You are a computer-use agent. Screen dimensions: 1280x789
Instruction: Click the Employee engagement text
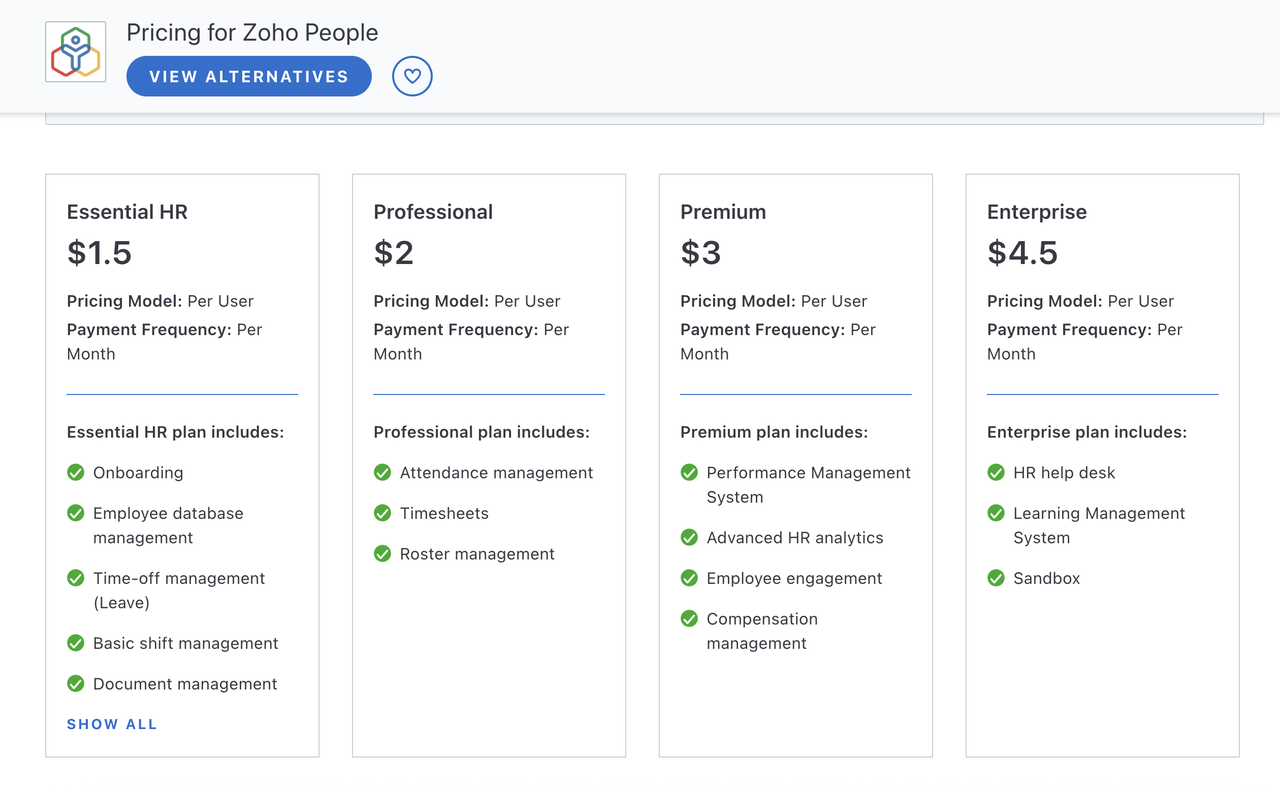794,579
